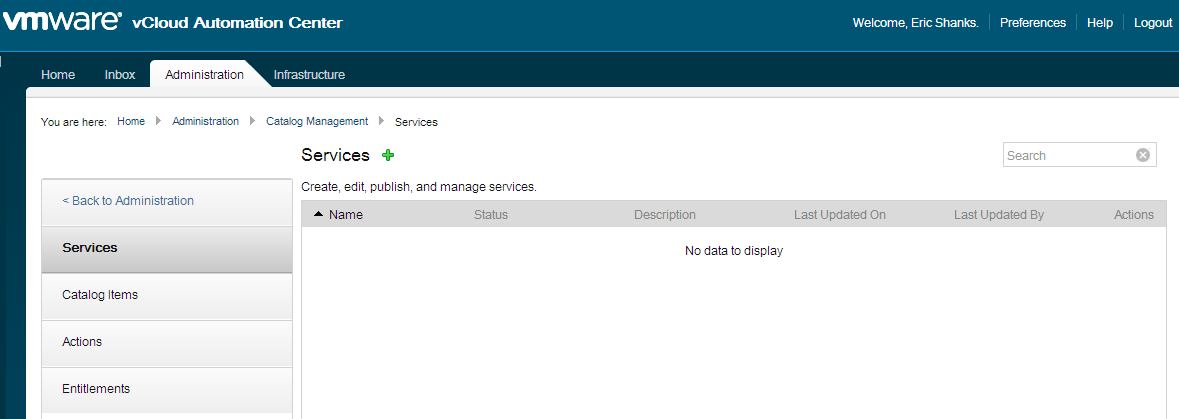Select the Administration tab
This screenshot has width=1179, height=419.
pyautogui.click(x=204, y=75)
